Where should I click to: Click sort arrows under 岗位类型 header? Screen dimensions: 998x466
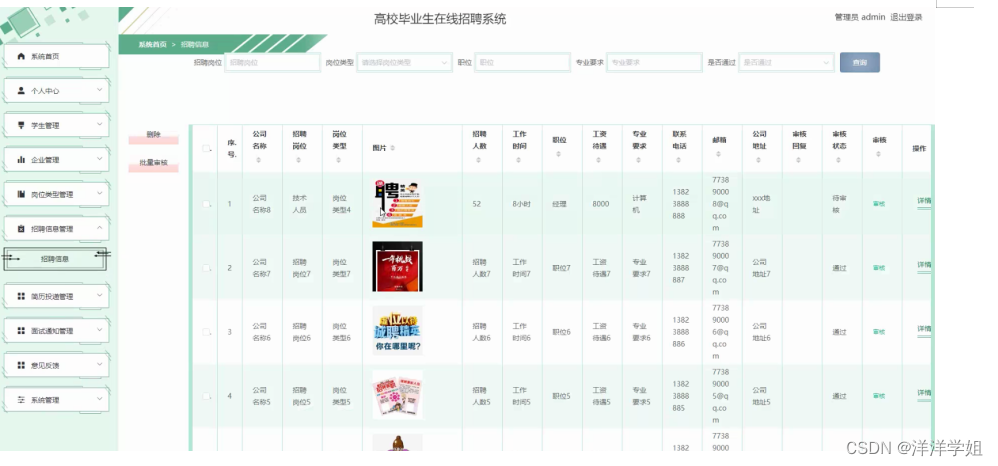339,160
